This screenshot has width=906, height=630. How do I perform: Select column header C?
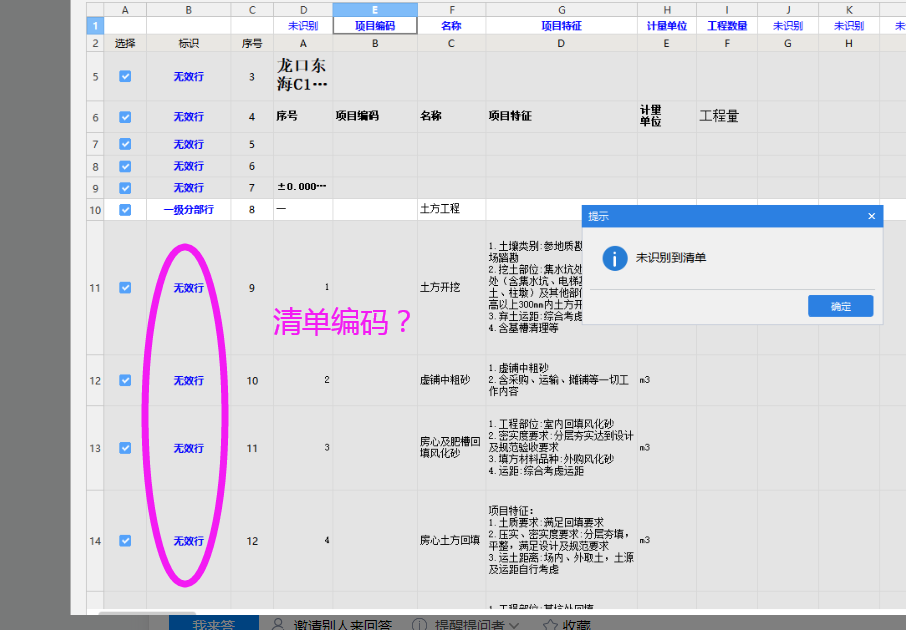click(252, 10)
